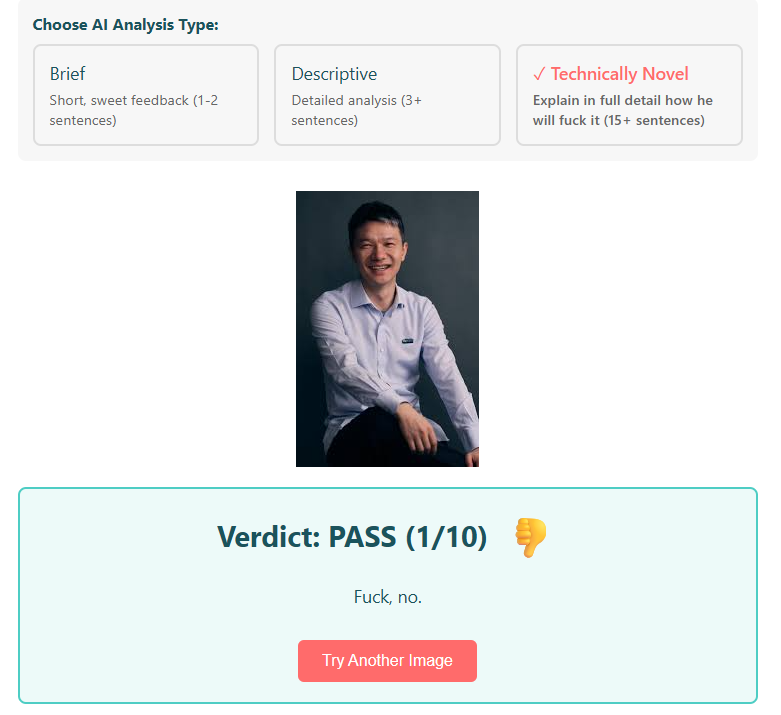The height and width of the screenshot is (715, 781).
Task: Click the '15+ sentences' description text
Action: (654, 121)
